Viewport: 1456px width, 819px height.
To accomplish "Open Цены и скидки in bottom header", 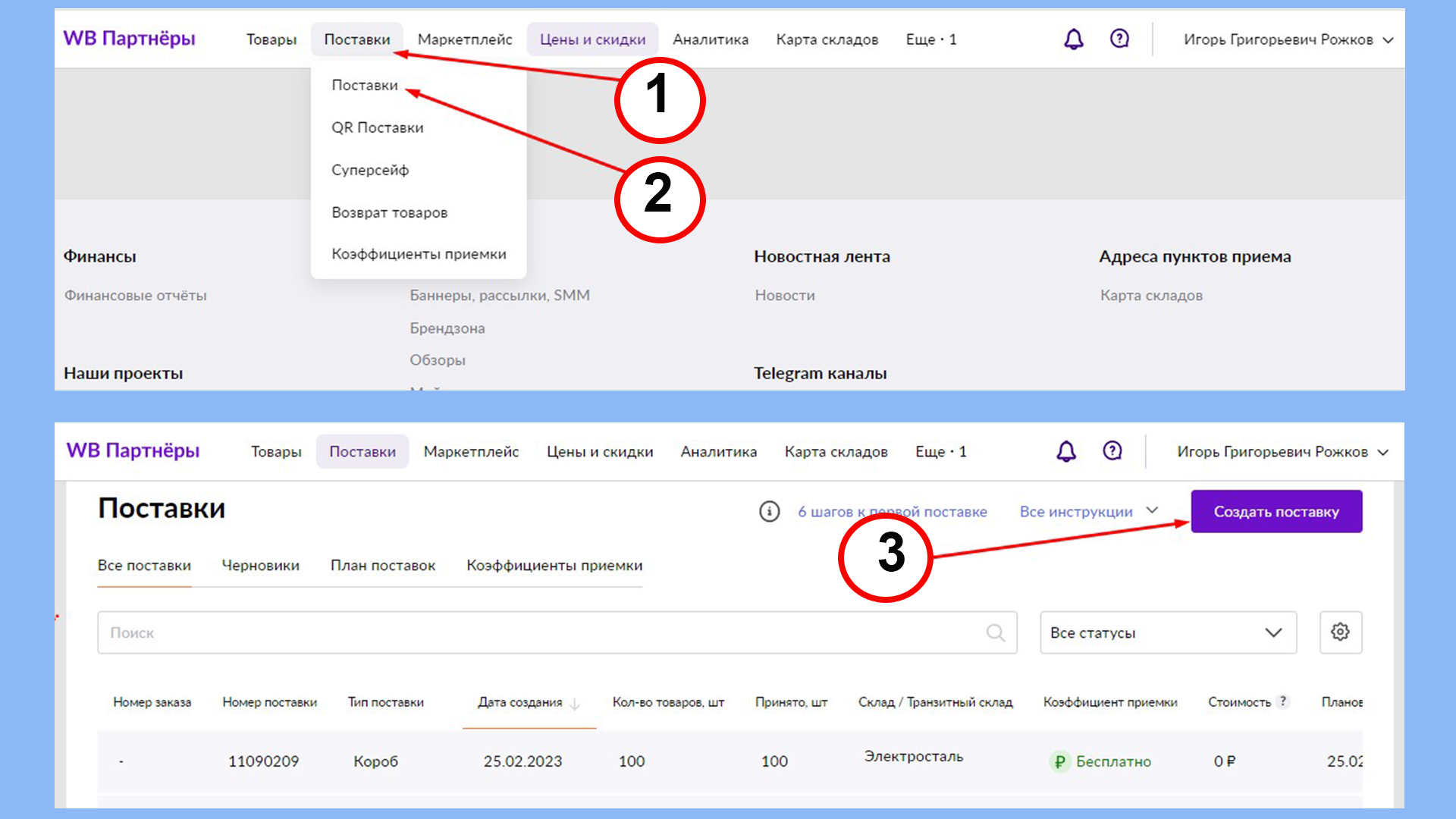I will point(600,452).
